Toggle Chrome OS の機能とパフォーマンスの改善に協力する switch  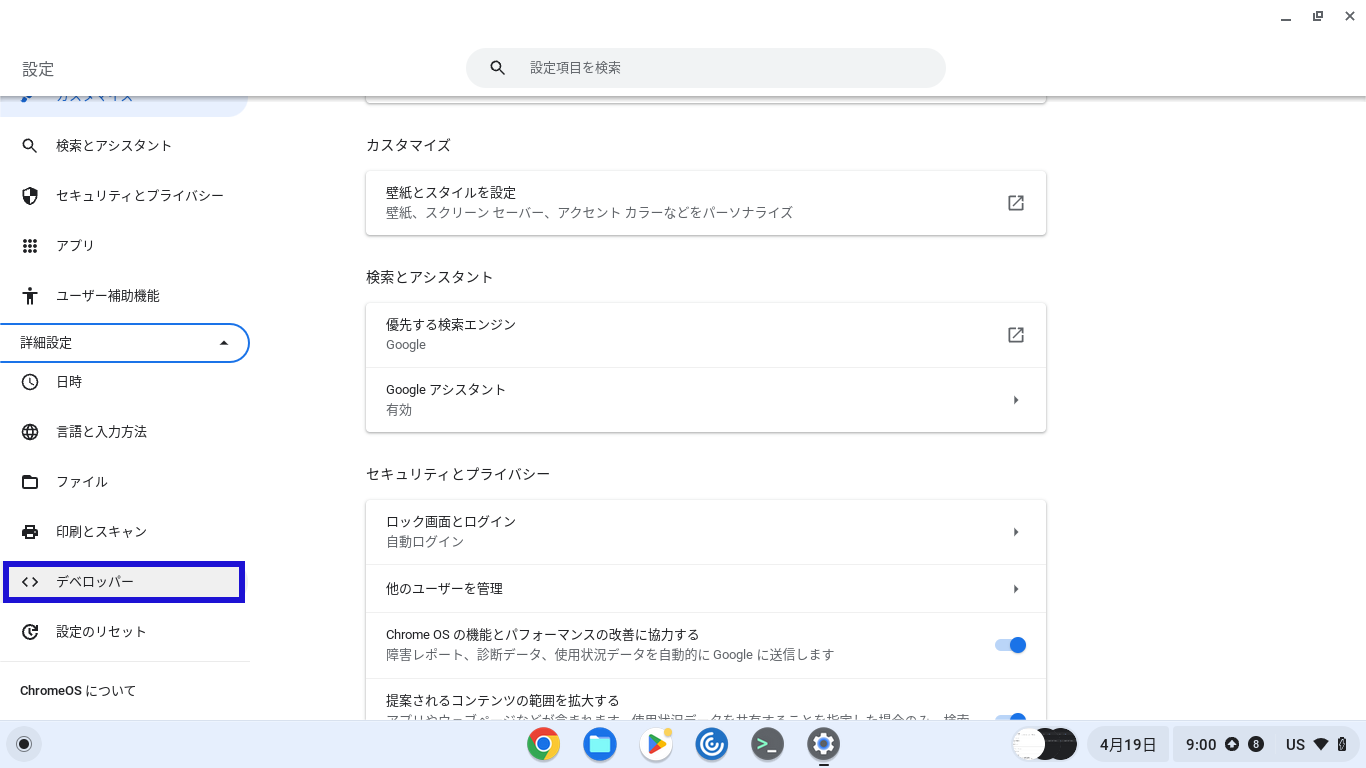coord(1010,645)
